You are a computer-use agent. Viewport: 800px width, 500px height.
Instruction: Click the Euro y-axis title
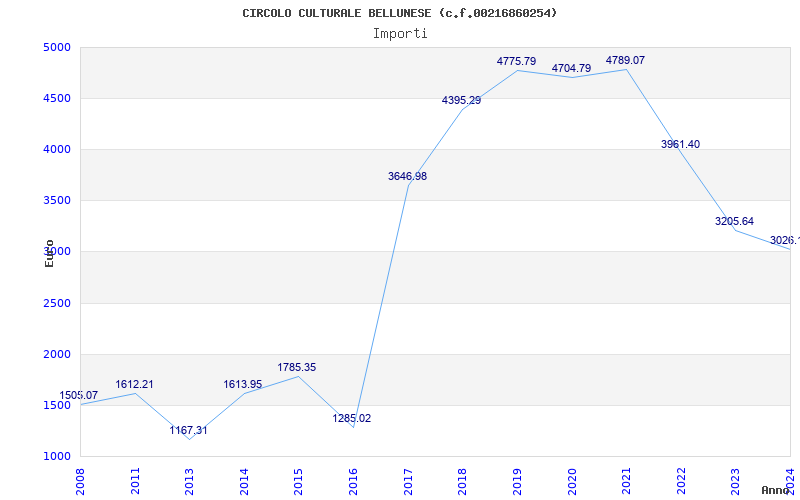click(x=49, y=253)
